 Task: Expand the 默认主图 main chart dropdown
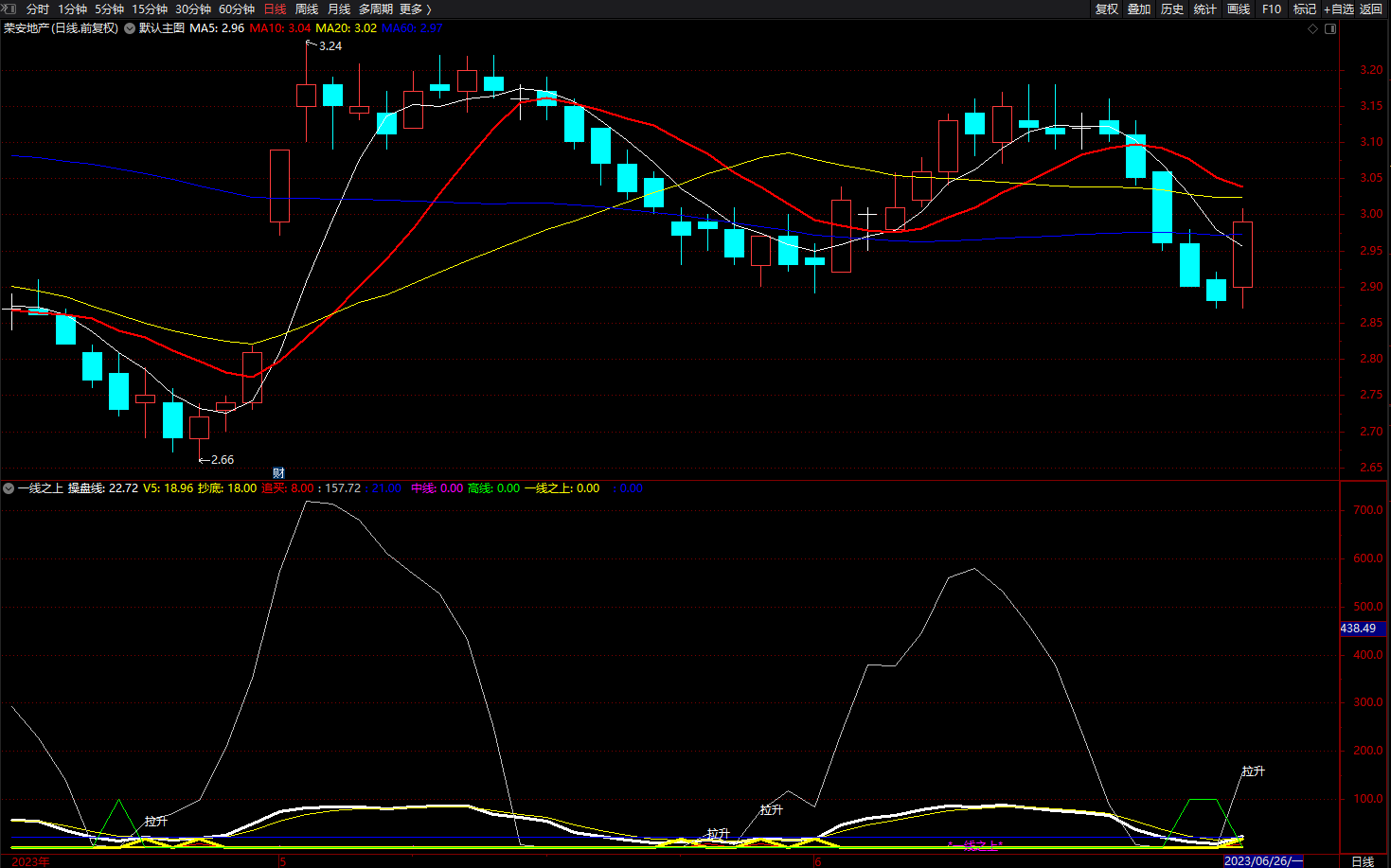click(x=131, y=28)
